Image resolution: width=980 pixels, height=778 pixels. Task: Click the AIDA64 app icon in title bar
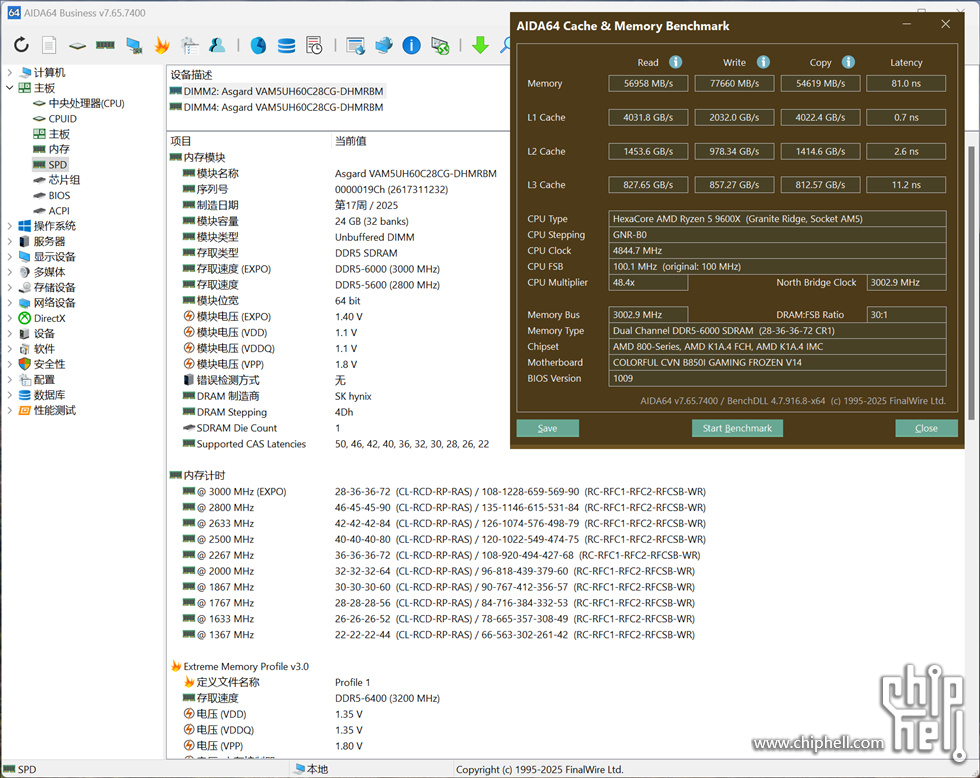pos(14,12)
